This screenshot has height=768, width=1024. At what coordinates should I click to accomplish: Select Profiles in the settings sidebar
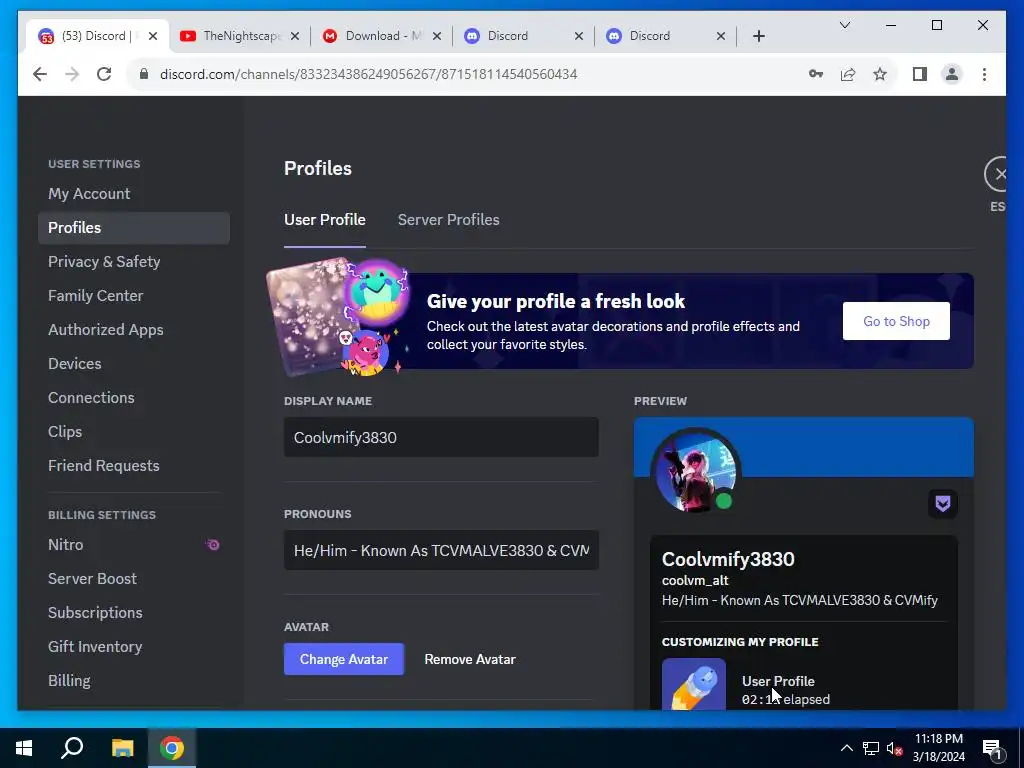[134, 228]
